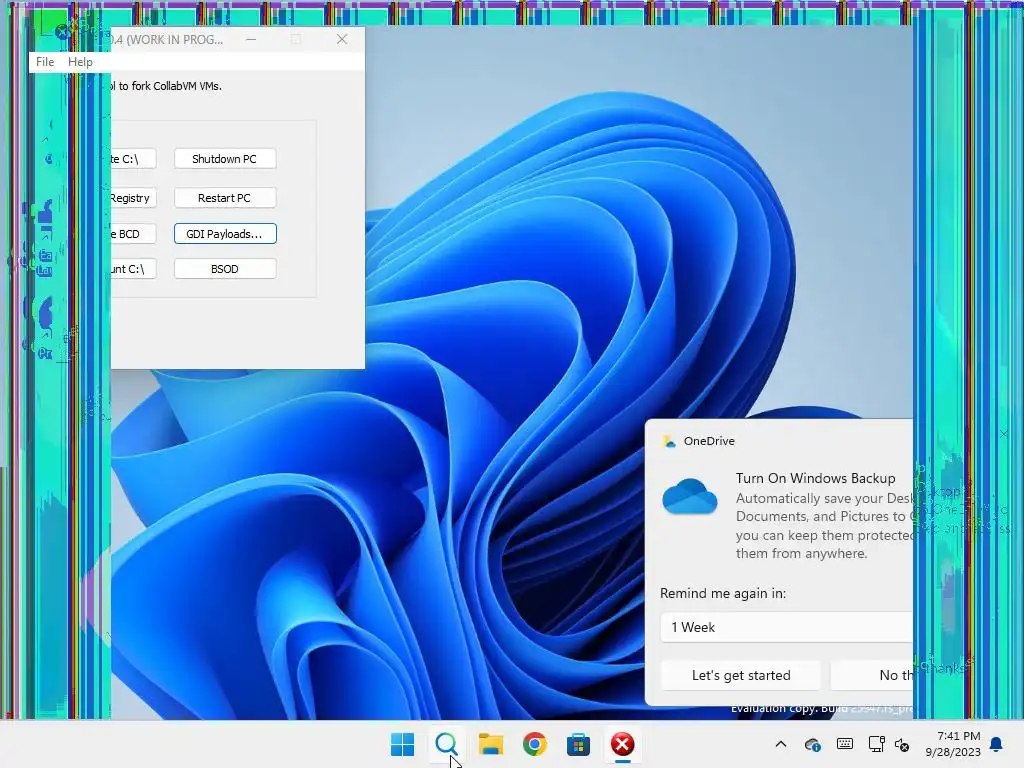
Task: Open File Explorer from taskbar
Action: click(x=490, y=744)
